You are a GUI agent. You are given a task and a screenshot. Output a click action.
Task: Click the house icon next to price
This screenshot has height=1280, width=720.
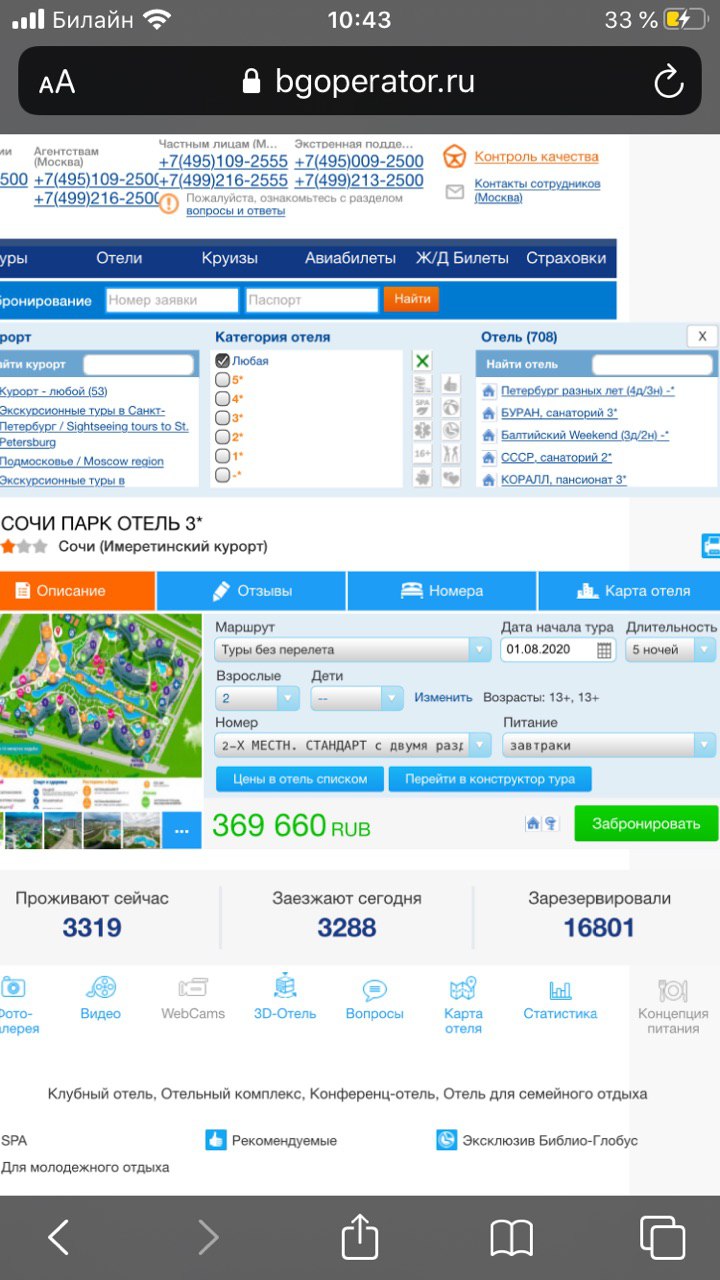[x=533, y=823]
